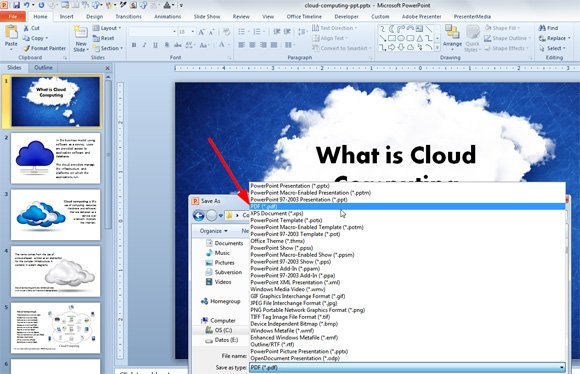Toggle Italic formatting
This screenshot has width=580, height=374.
pos(145,45)
